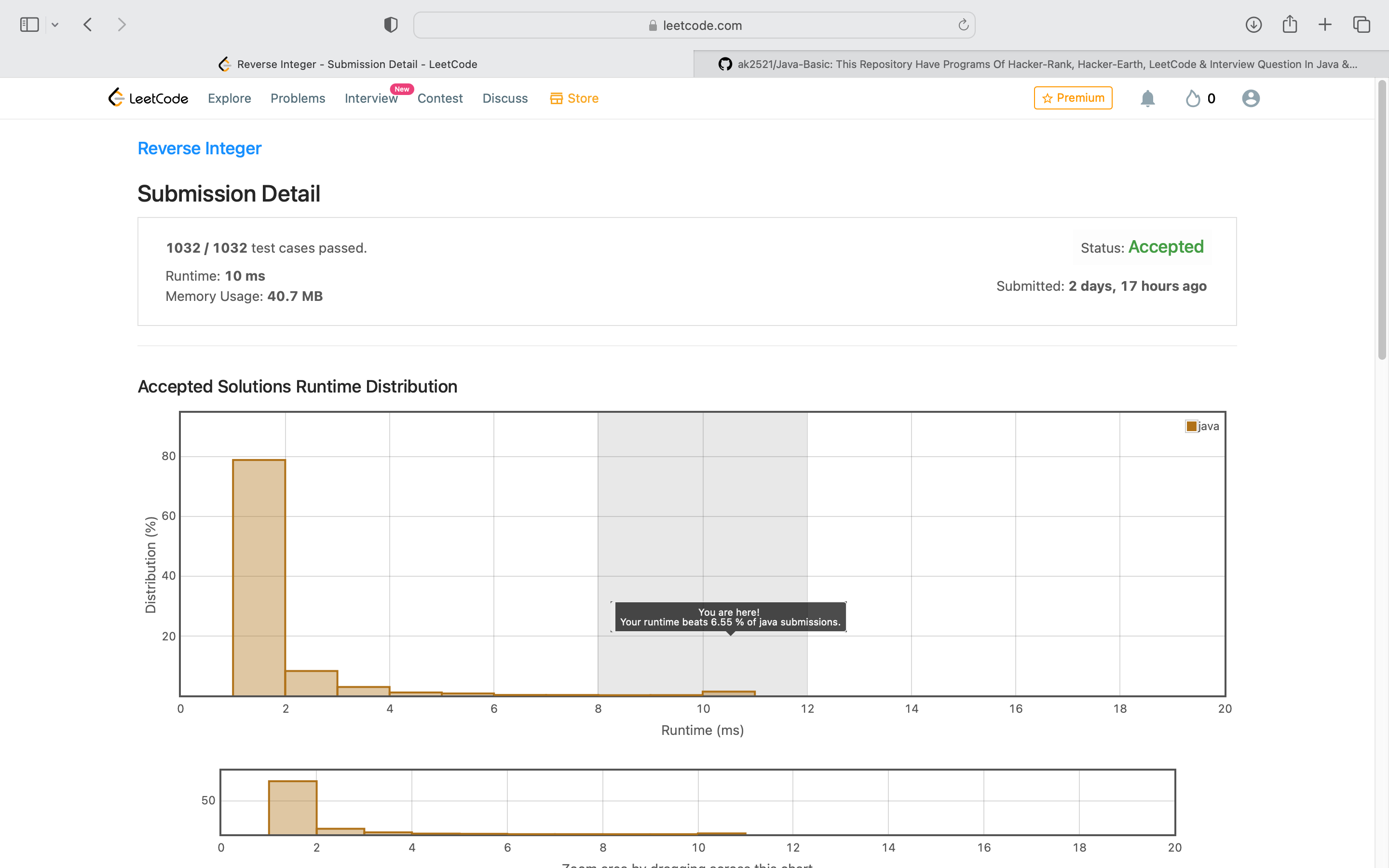Click the streak flame icon
The image size is (1389, 868).
[1193, 98]
